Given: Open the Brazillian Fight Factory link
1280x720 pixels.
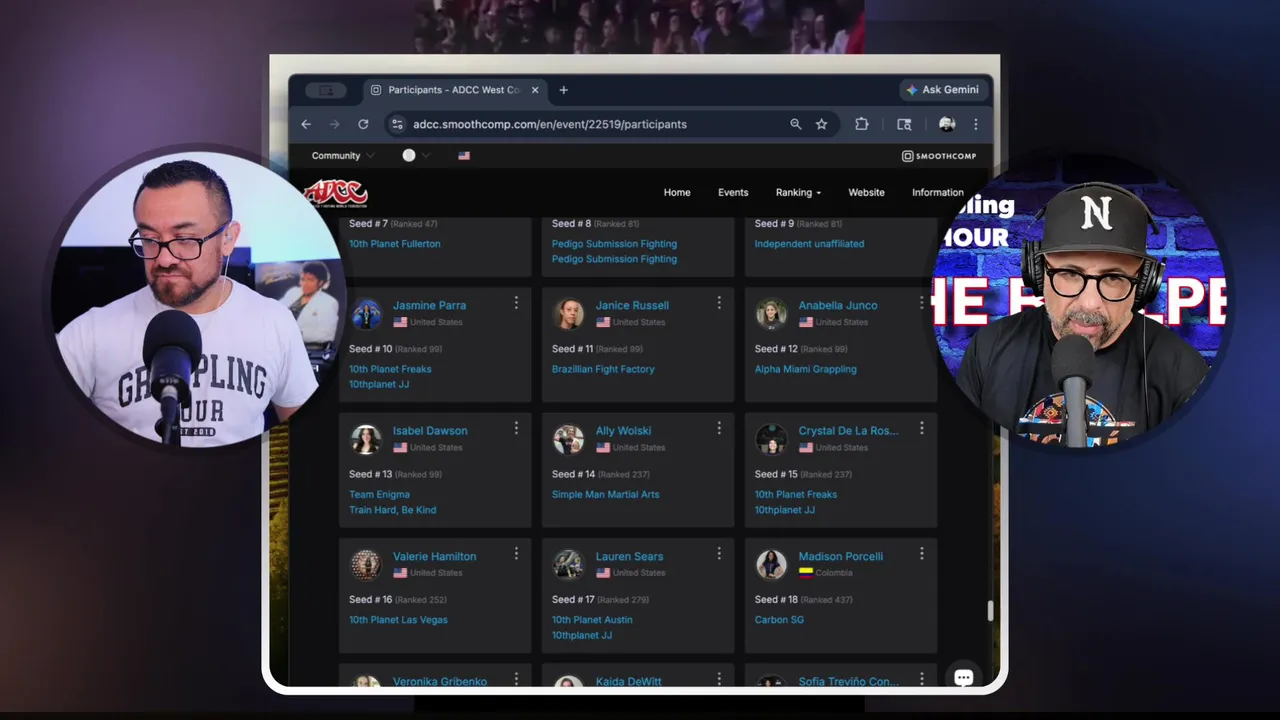Looking at the screenshot, I should pyautogui.click(x=603, y=369).
